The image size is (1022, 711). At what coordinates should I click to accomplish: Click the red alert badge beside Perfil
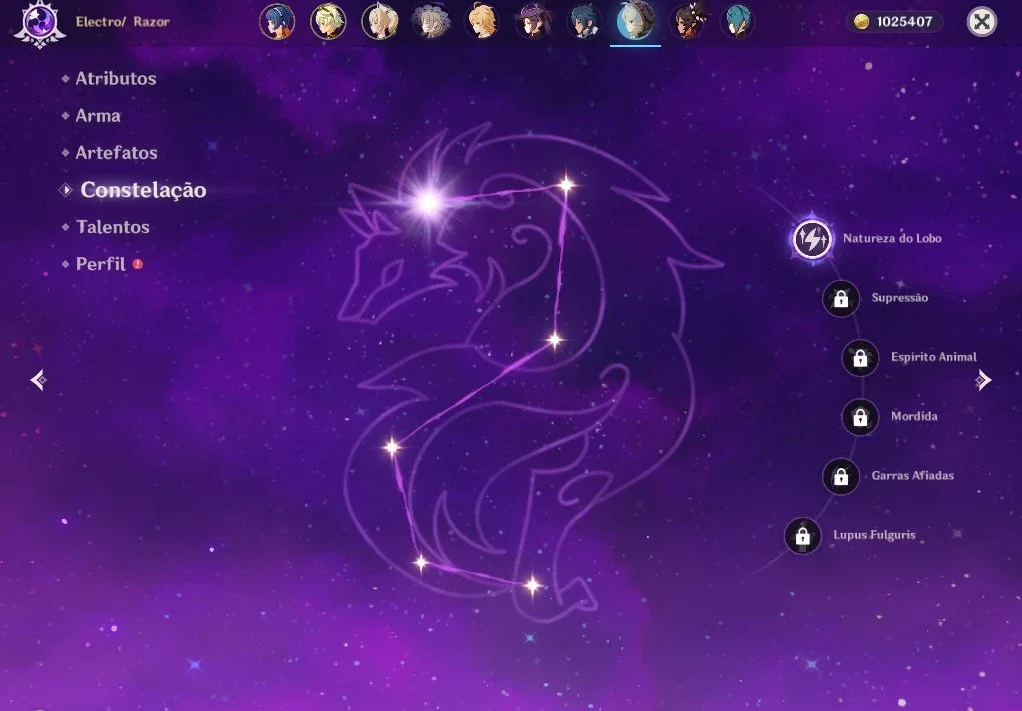coord(138,264)
